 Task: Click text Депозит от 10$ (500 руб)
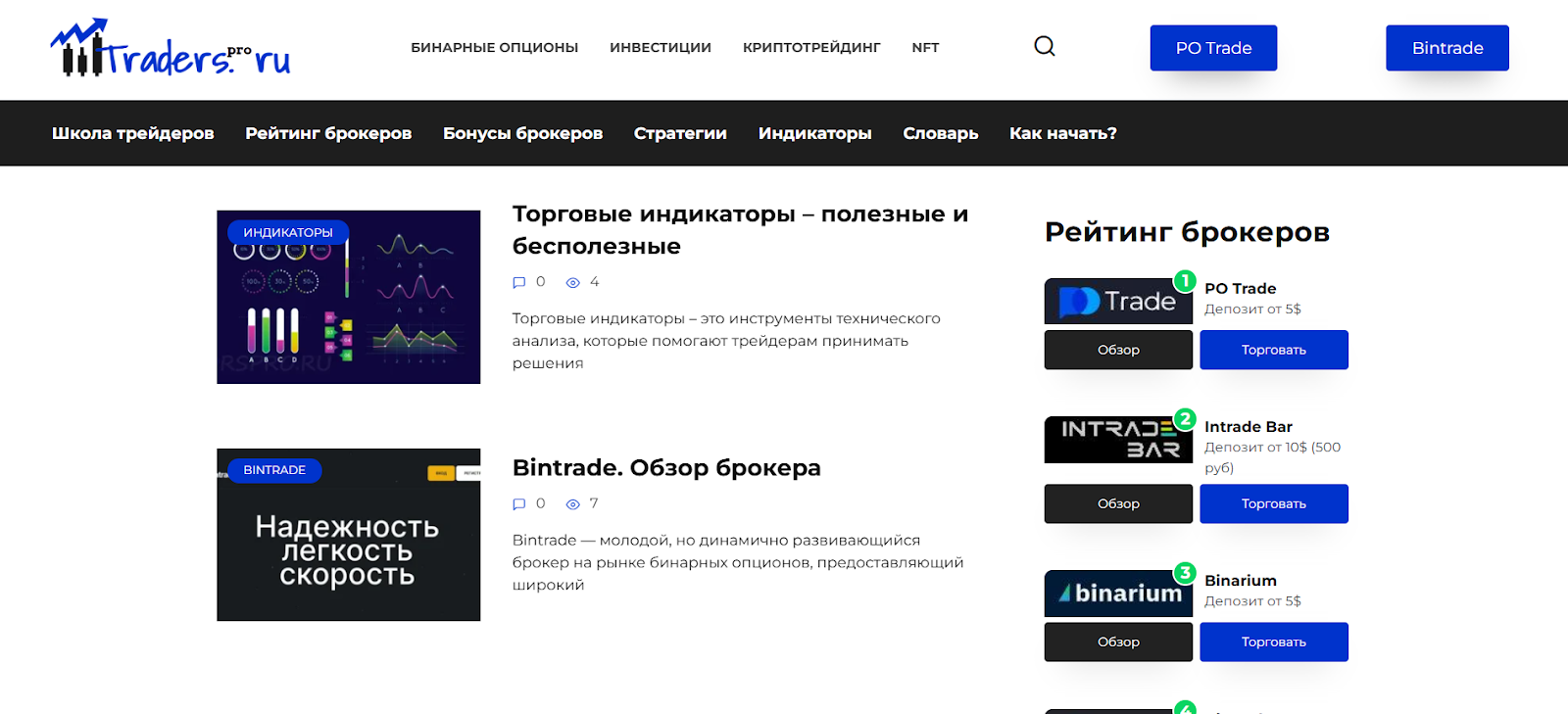(1272, 457)
